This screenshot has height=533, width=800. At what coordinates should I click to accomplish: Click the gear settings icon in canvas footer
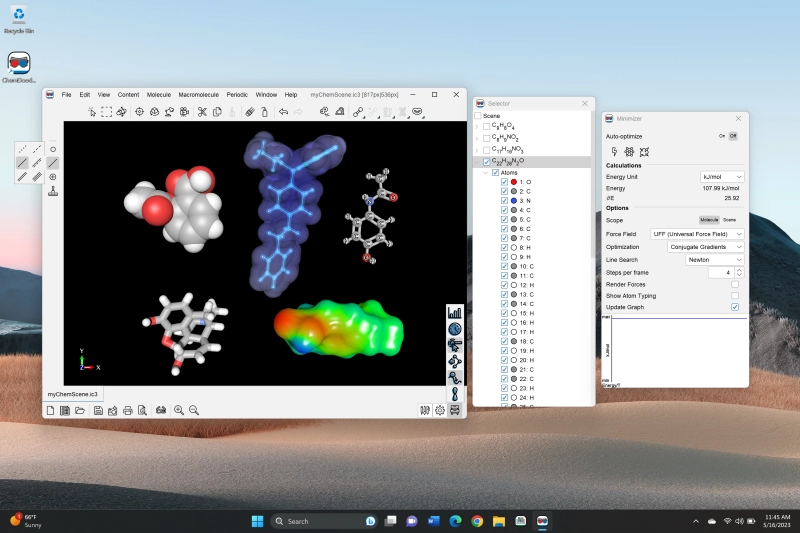440,410
